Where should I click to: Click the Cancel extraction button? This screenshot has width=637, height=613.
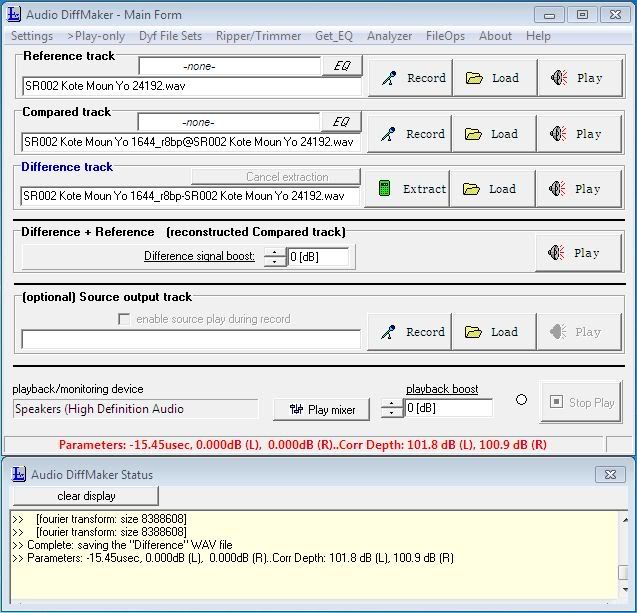(x=276, y=177)
